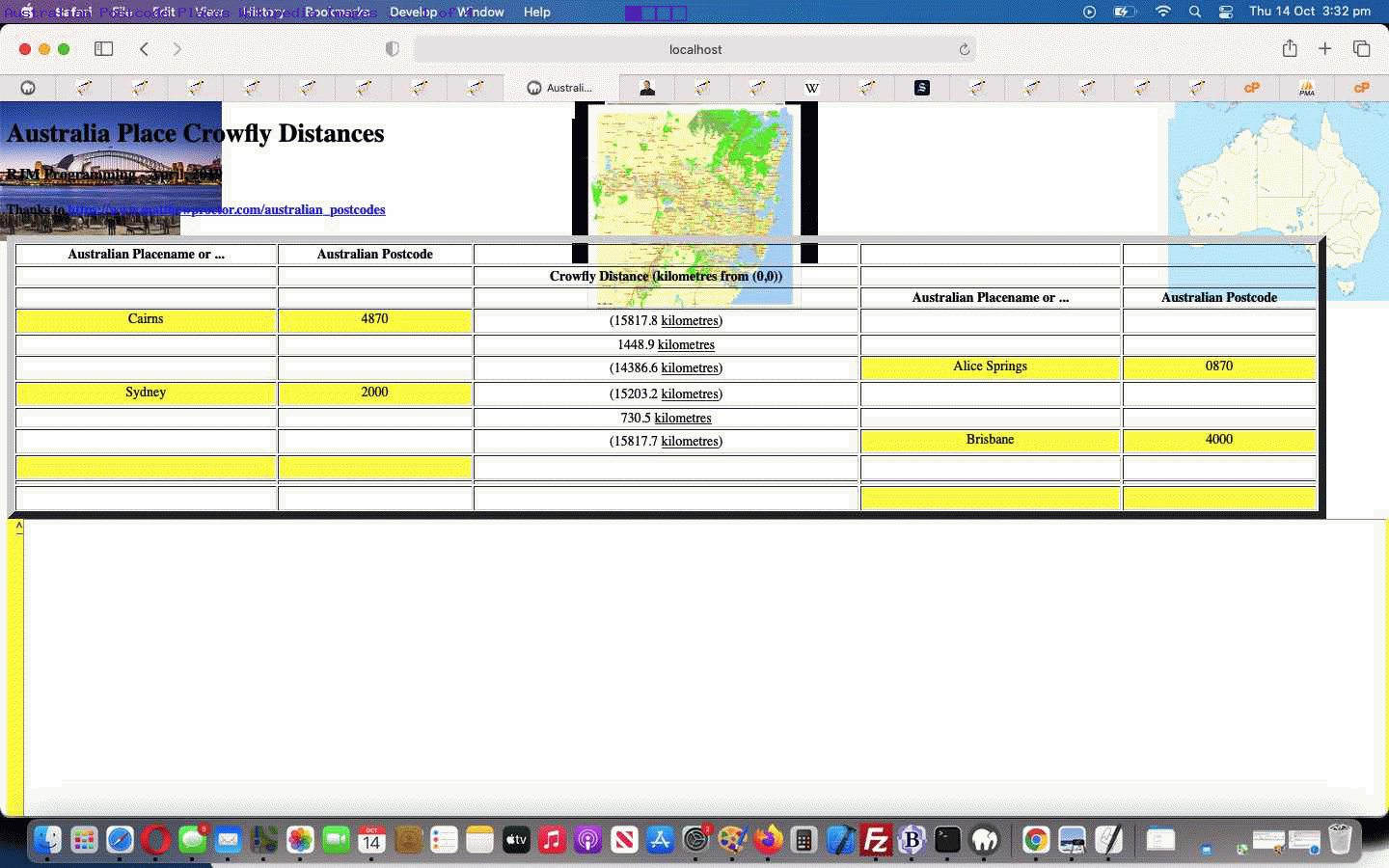Launch Terminal from the Dock
Image resolution: width=1389 pixels, height=868 pixels.
tap(948, 839)
